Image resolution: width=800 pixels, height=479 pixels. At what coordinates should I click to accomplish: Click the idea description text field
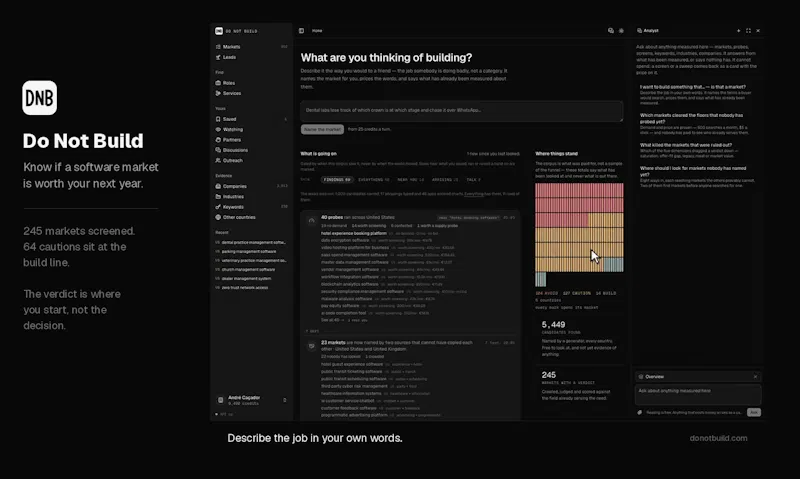click(461, 111)
